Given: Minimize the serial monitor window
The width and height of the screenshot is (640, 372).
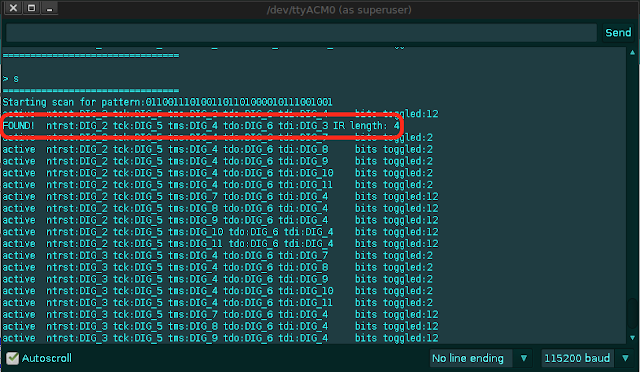Looking at the screenshot, I should [49, 8].
